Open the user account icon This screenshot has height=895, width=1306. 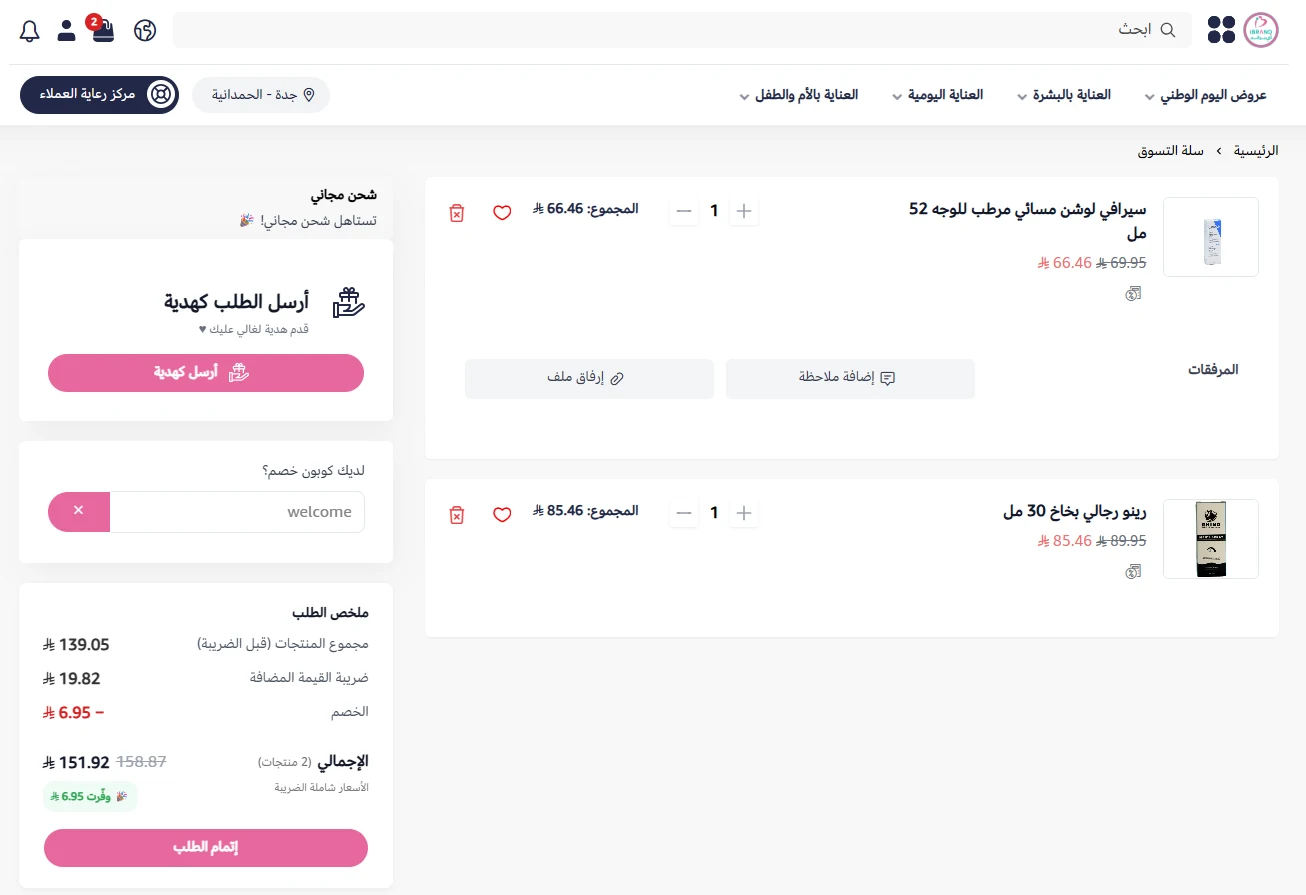[x=66, y=30]
